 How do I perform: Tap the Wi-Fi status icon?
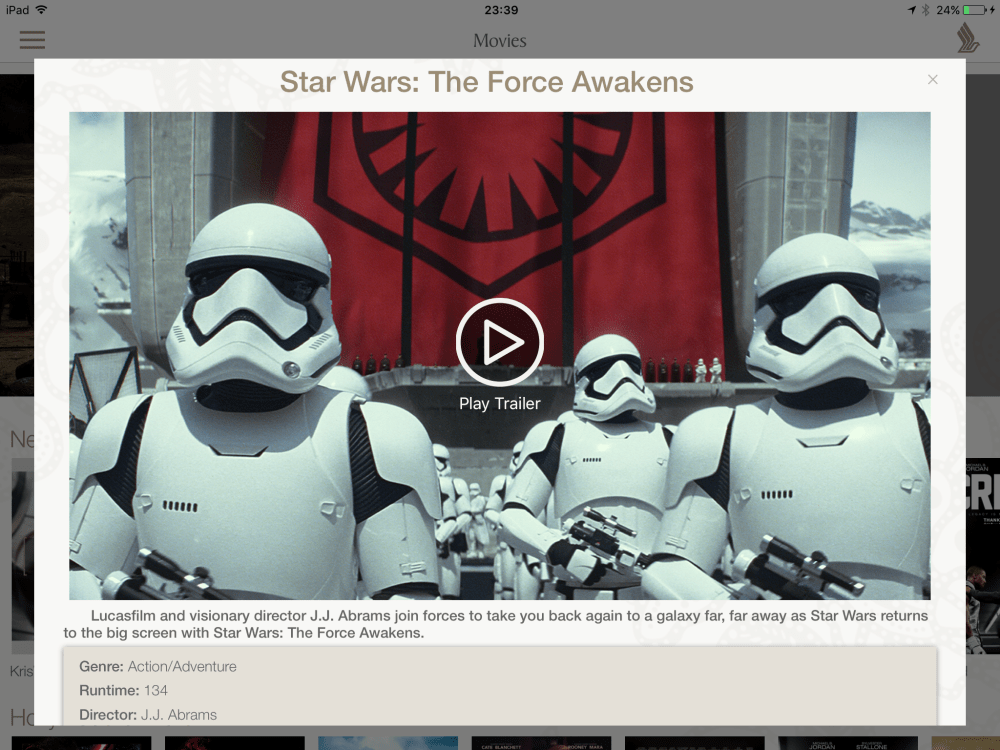[42, 10]
